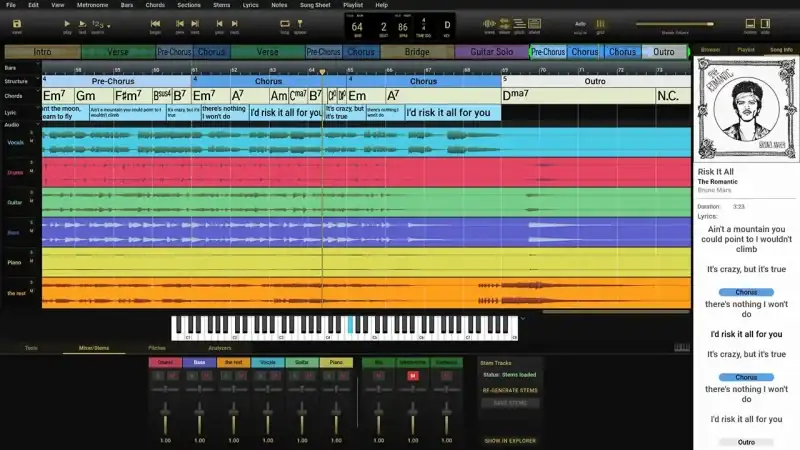Click the save icon in toolbar
This screenshot has height=450, width=800.
[17, 24]
